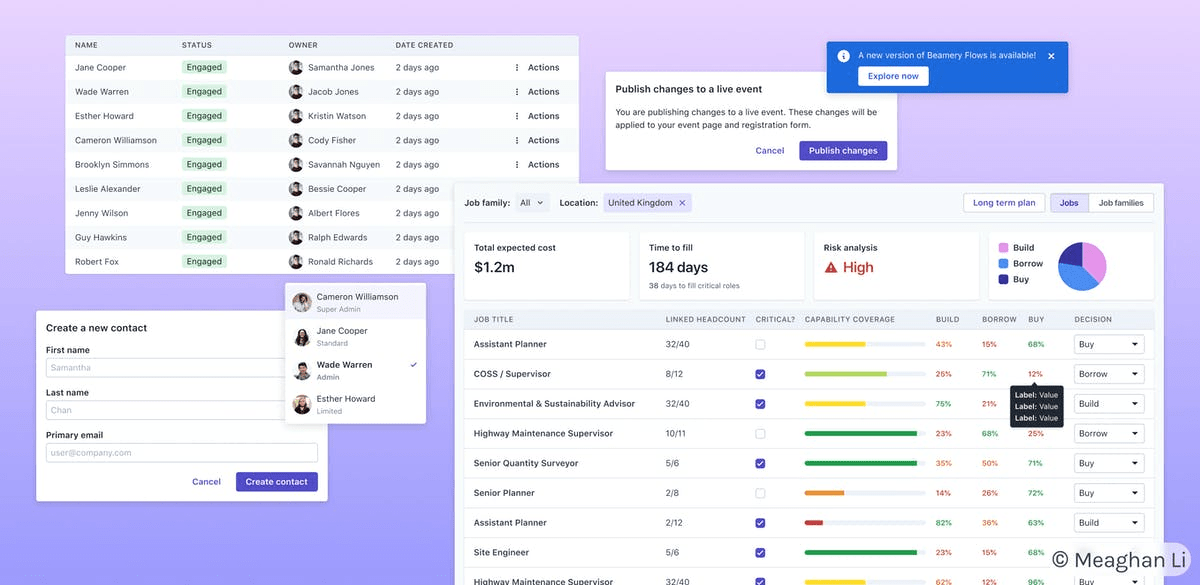Screen dimensions: 1200x585
Task: Click the info icon in the blue notification banner
Action: coord(843,56)
